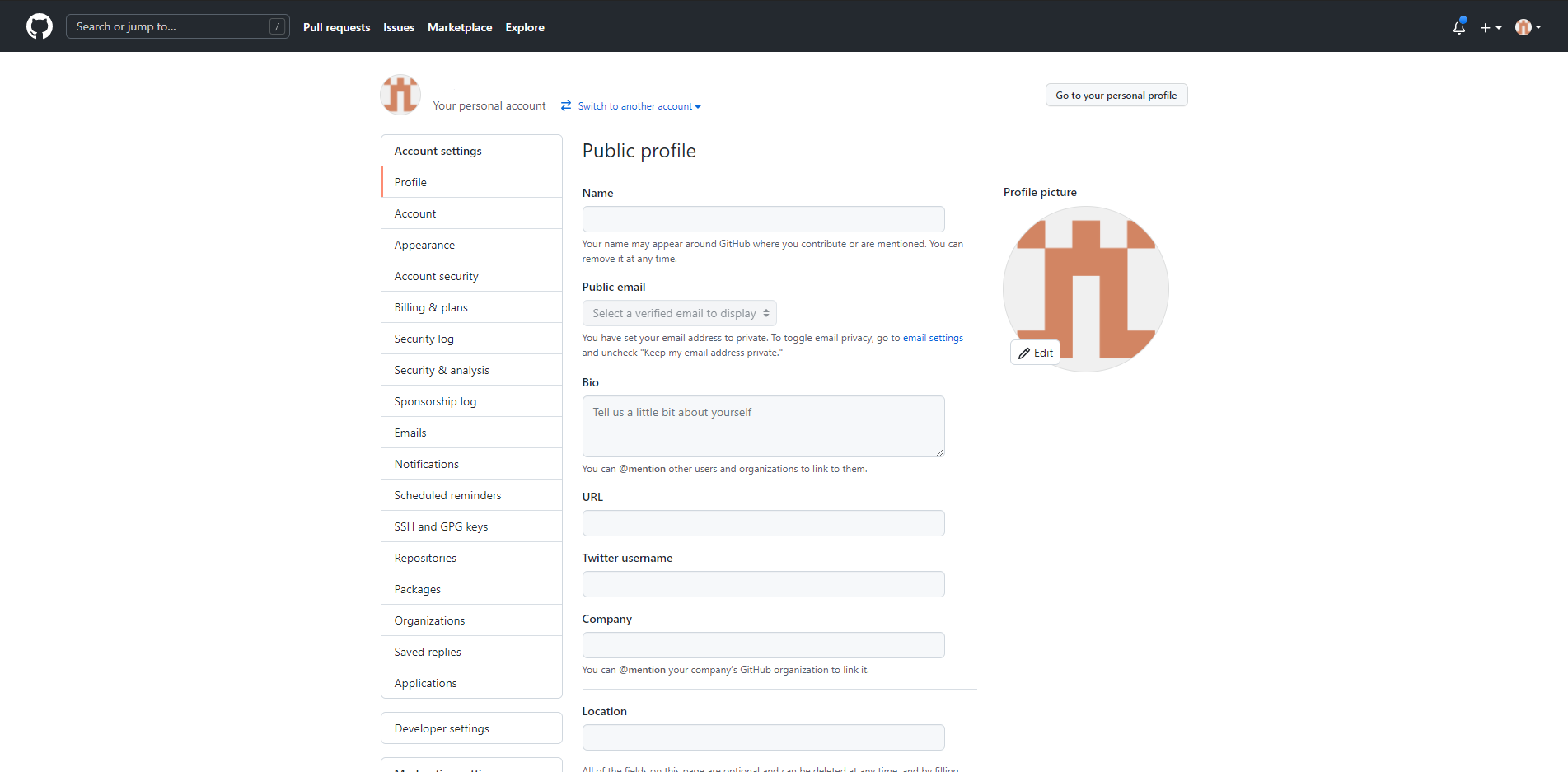Open Appearance settings
1568x772 pixels.
pyautogui.click(x=471, y=245)
